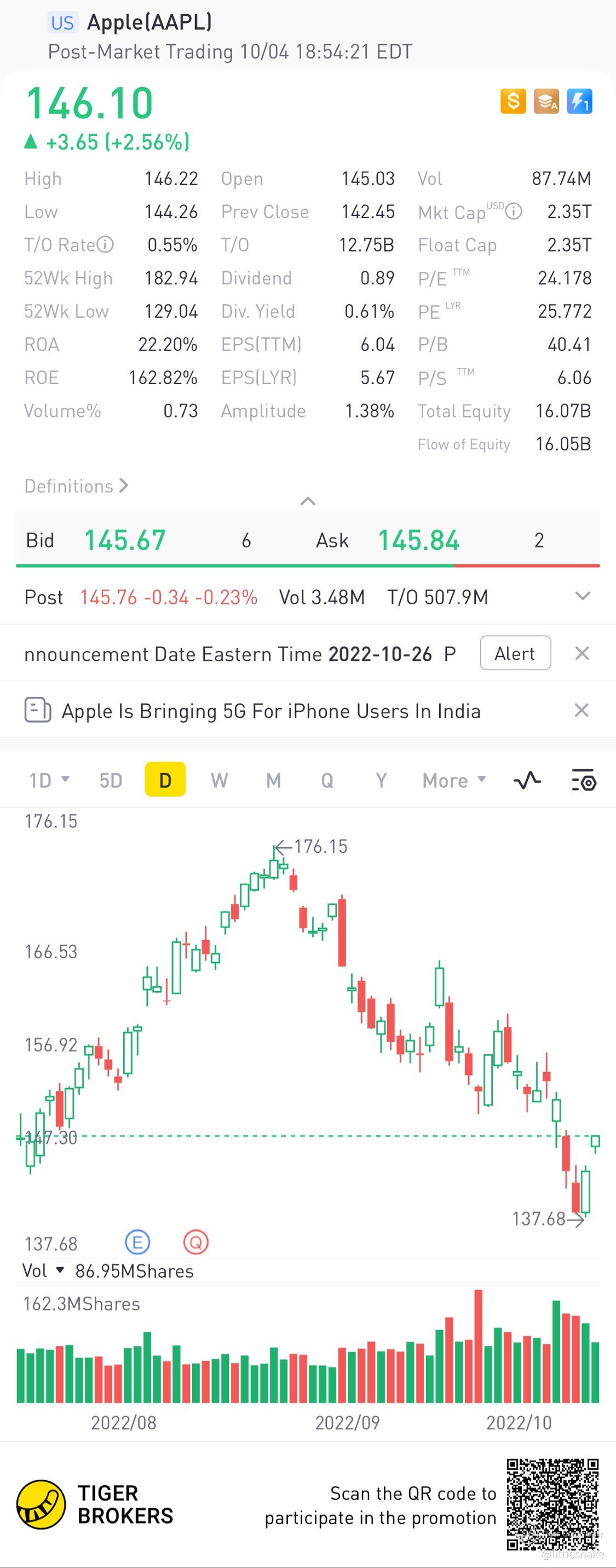Dismiss the announcement date banner
The image size is (616, 1568).
coord(582,653)
